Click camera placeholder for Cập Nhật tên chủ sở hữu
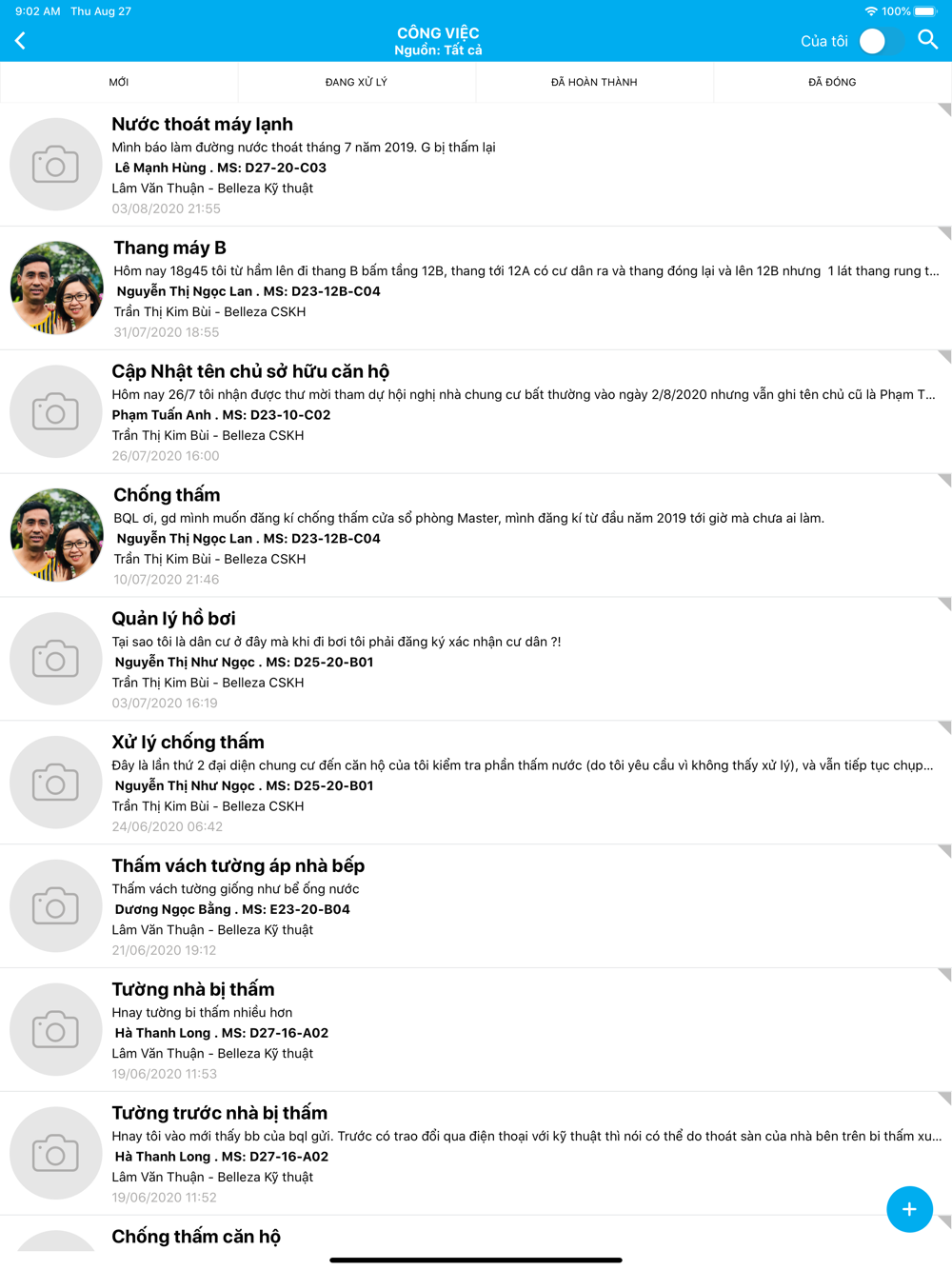This screenshot has width=952, height=1270. point(56,412)
